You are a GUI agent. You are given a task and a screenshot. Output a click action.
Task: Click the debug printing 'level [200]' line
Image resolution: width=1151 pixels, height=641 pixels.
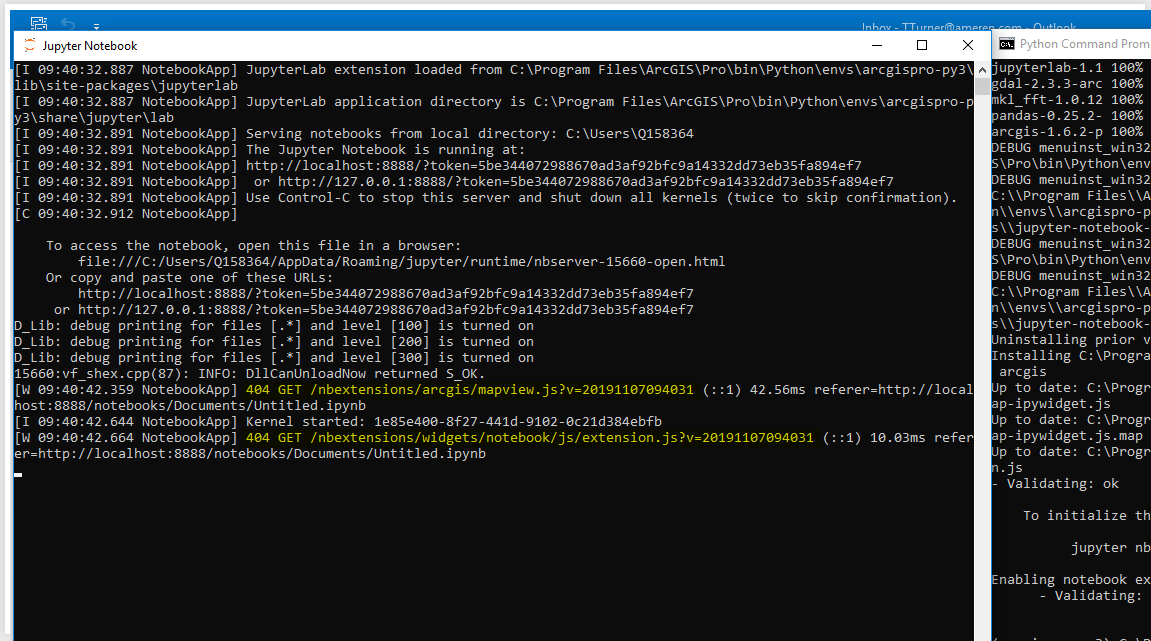[274, 342]
